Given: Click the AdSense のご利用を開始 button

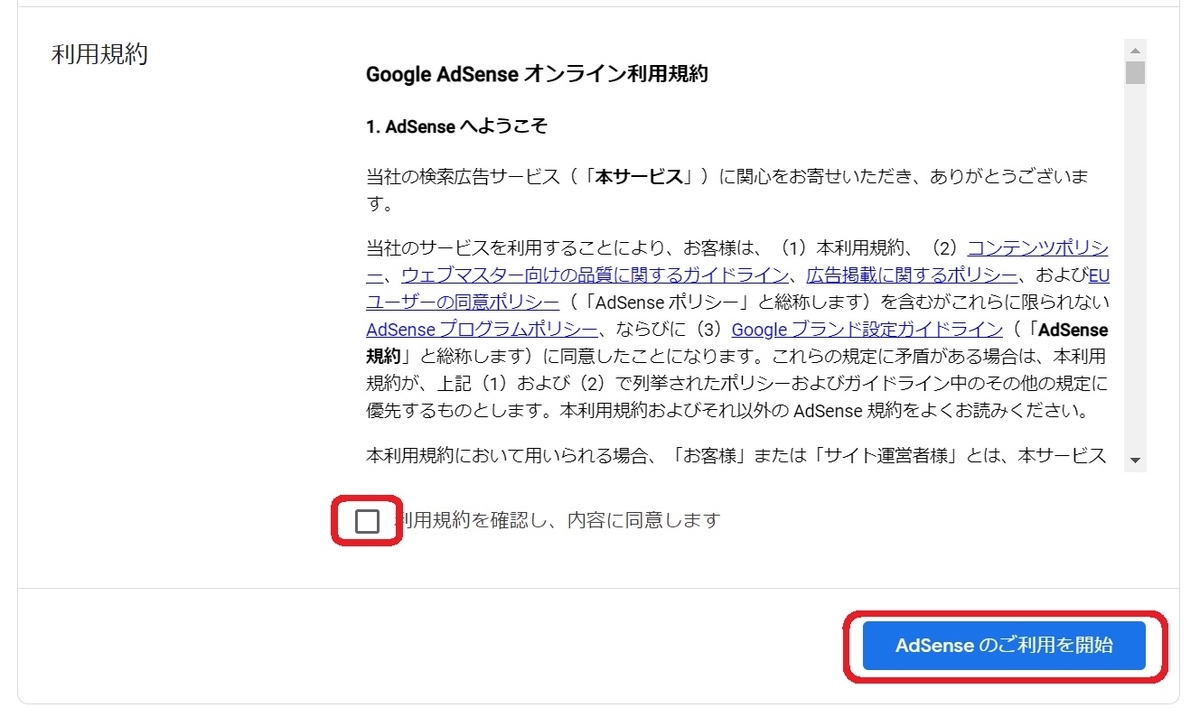Looking at the screenshot, I should click(x=1004, y=645).
